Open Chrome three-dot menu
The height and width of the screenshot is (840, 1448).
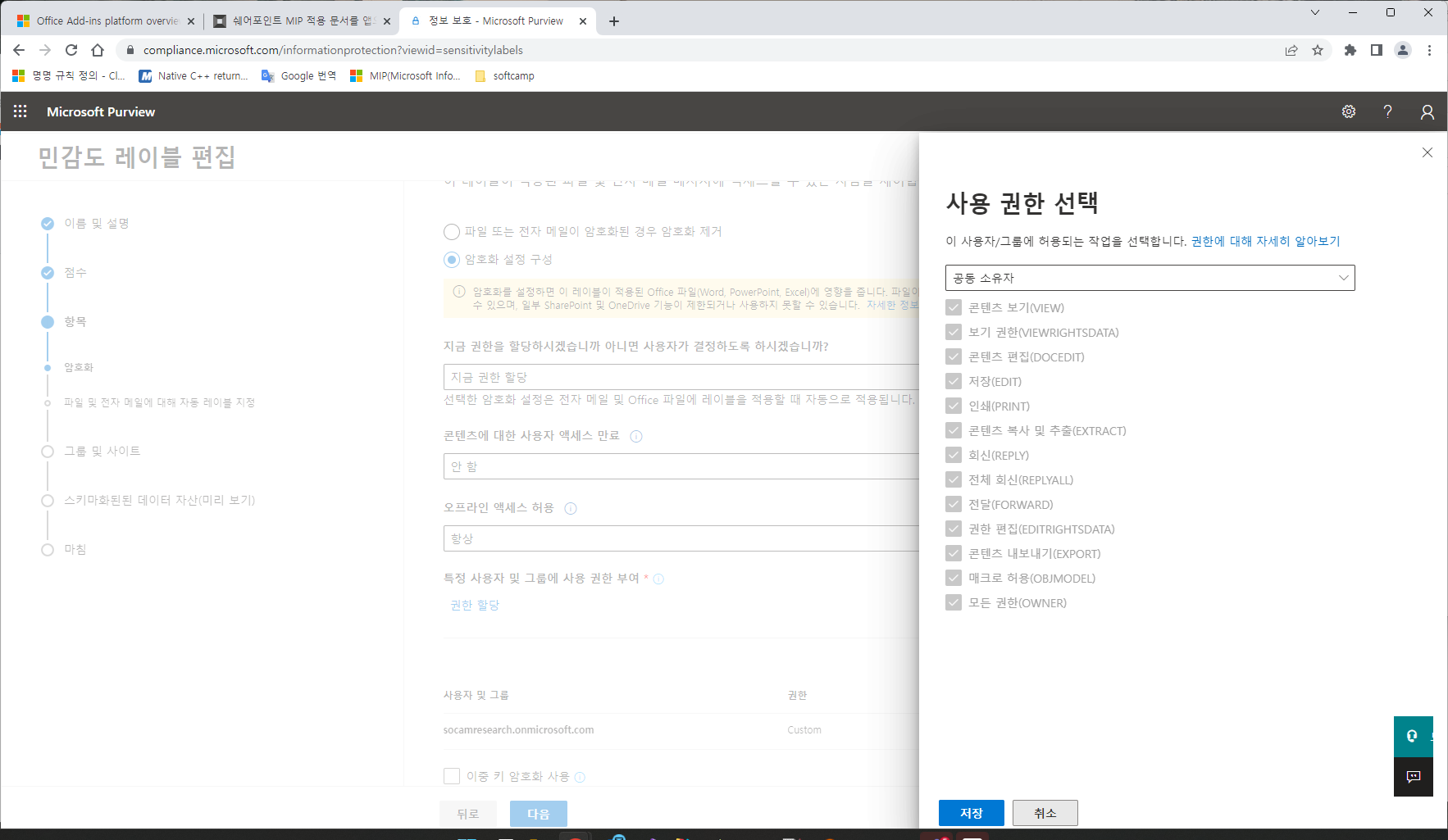[x=1429, y=50]
